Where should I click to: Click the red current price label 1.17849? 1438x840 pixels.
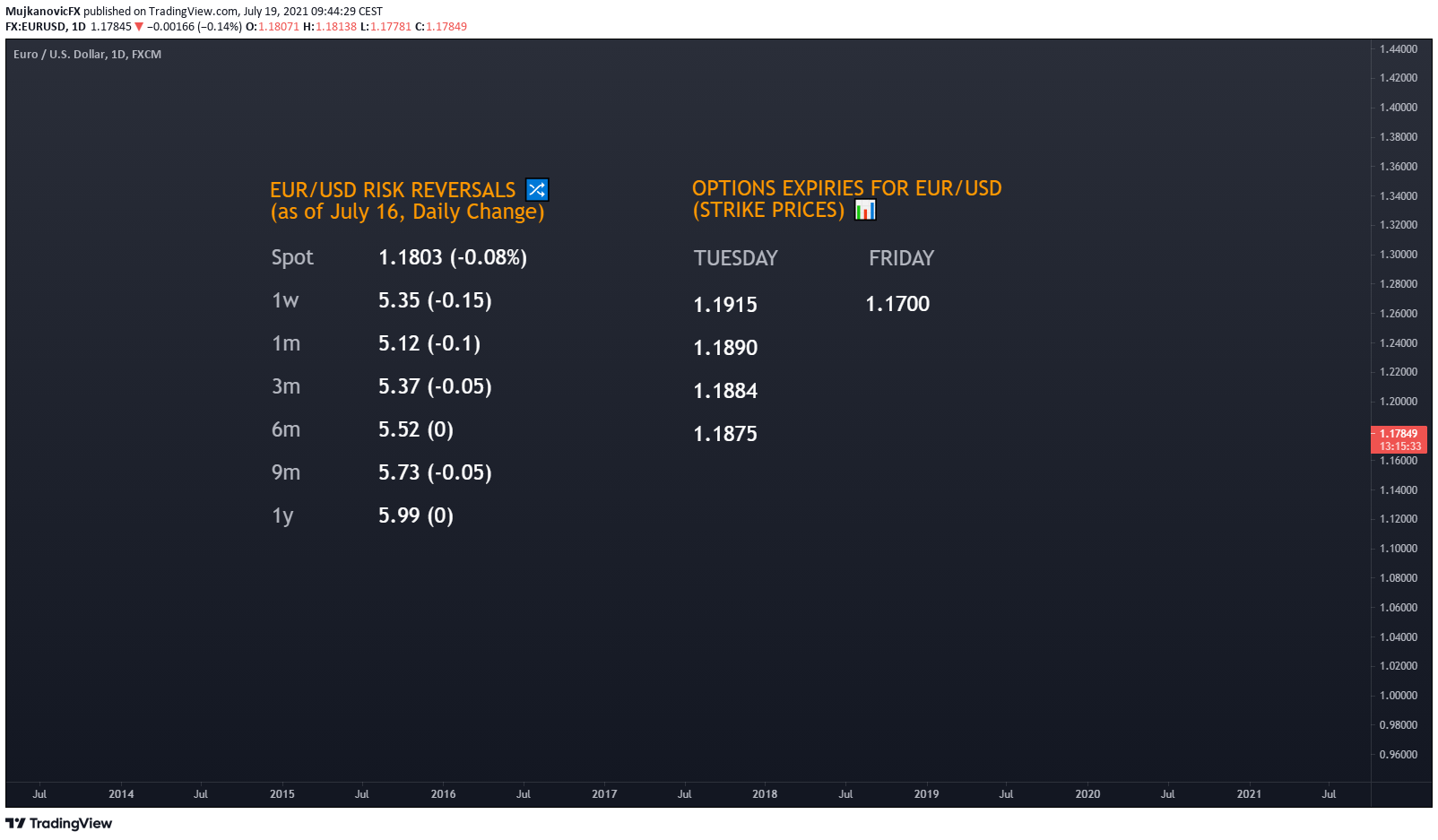point(1399,439)
